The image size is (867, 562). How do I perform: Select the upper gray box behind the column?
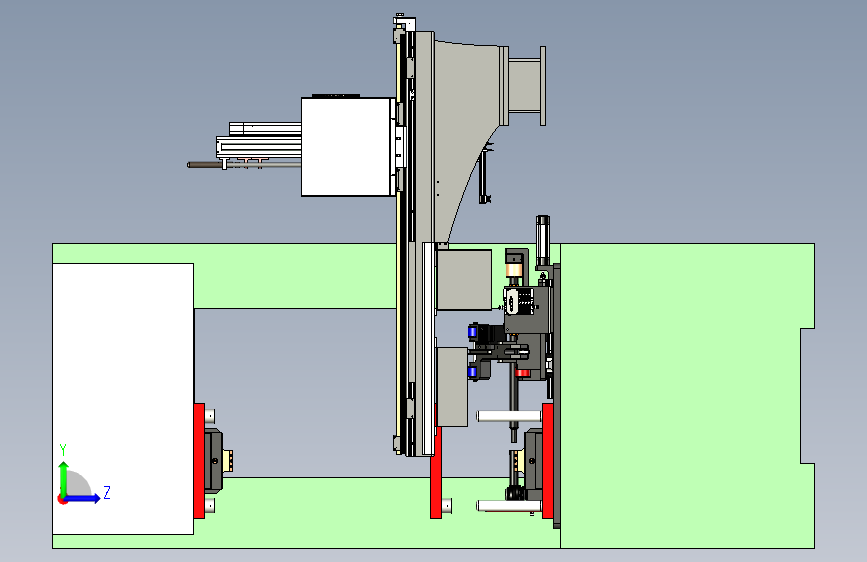464,279
